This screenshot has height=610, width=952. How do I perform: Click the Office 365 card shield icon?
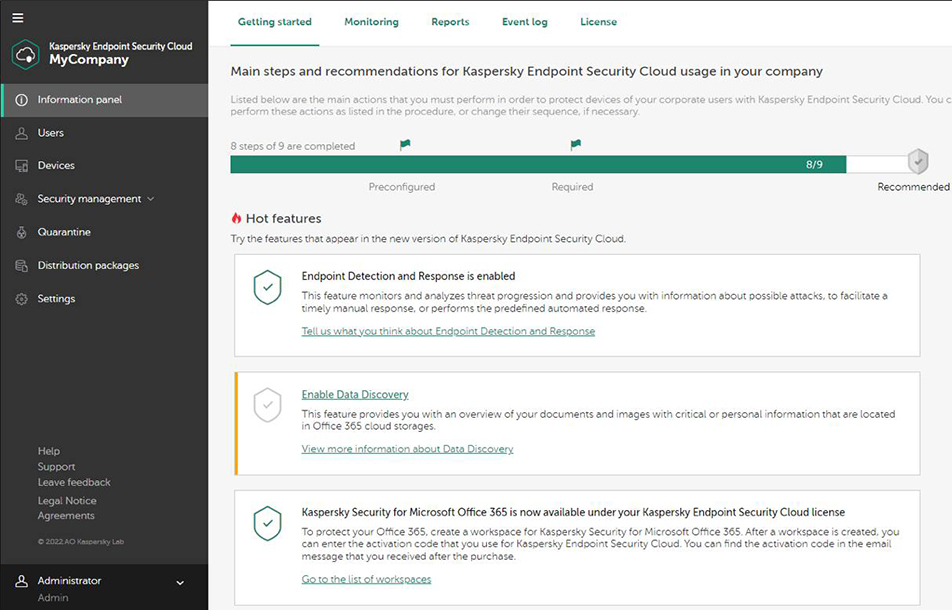click(x=267, y=523)
